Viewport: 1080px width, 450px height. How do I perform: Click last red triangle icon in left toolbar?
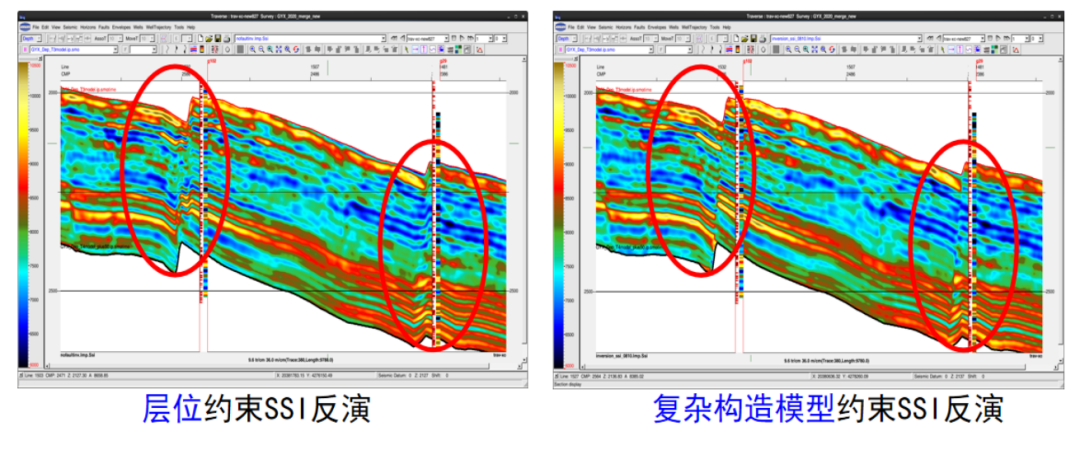479,50
